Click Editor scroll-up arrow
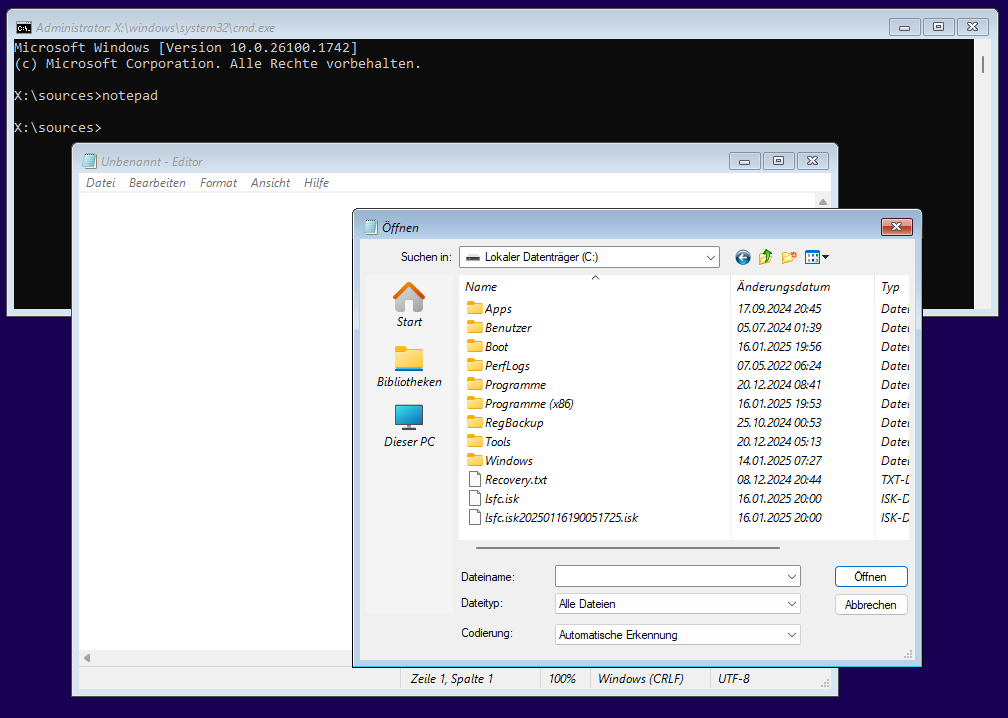1008x718 pixels. (823, 202)
